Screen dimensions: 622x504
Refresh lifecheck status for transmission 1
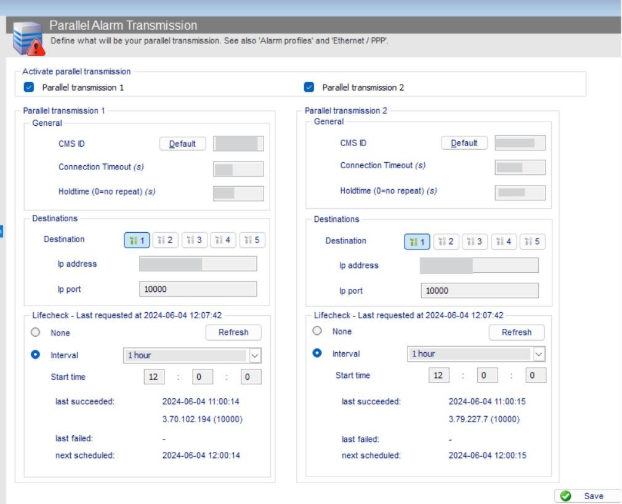[x=233, y=332]
